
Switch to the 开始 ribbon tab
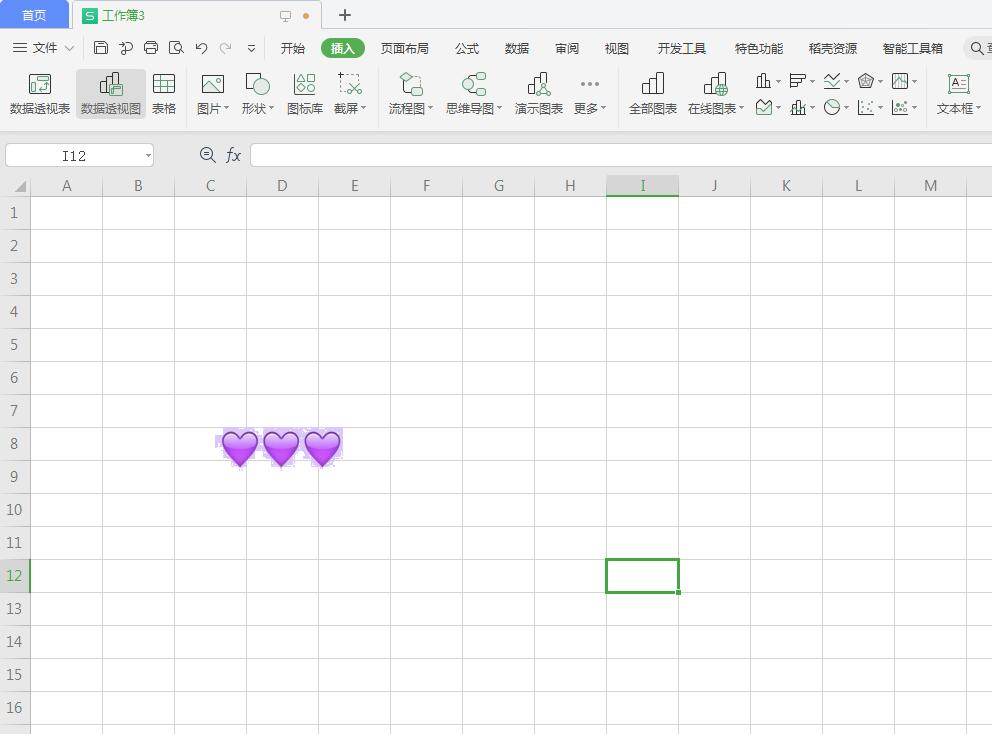point(292,48)
